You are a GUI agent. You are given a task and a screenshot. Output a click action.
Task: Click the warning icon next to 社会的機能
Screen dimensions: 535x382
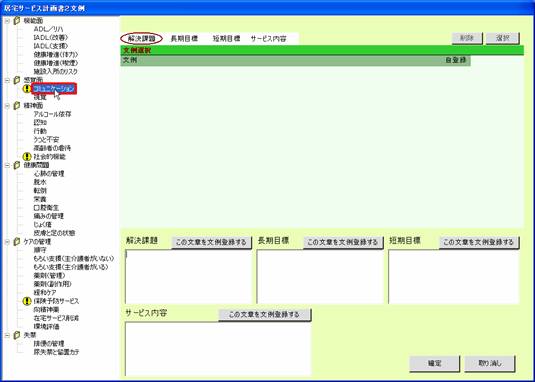pos(27,157)
